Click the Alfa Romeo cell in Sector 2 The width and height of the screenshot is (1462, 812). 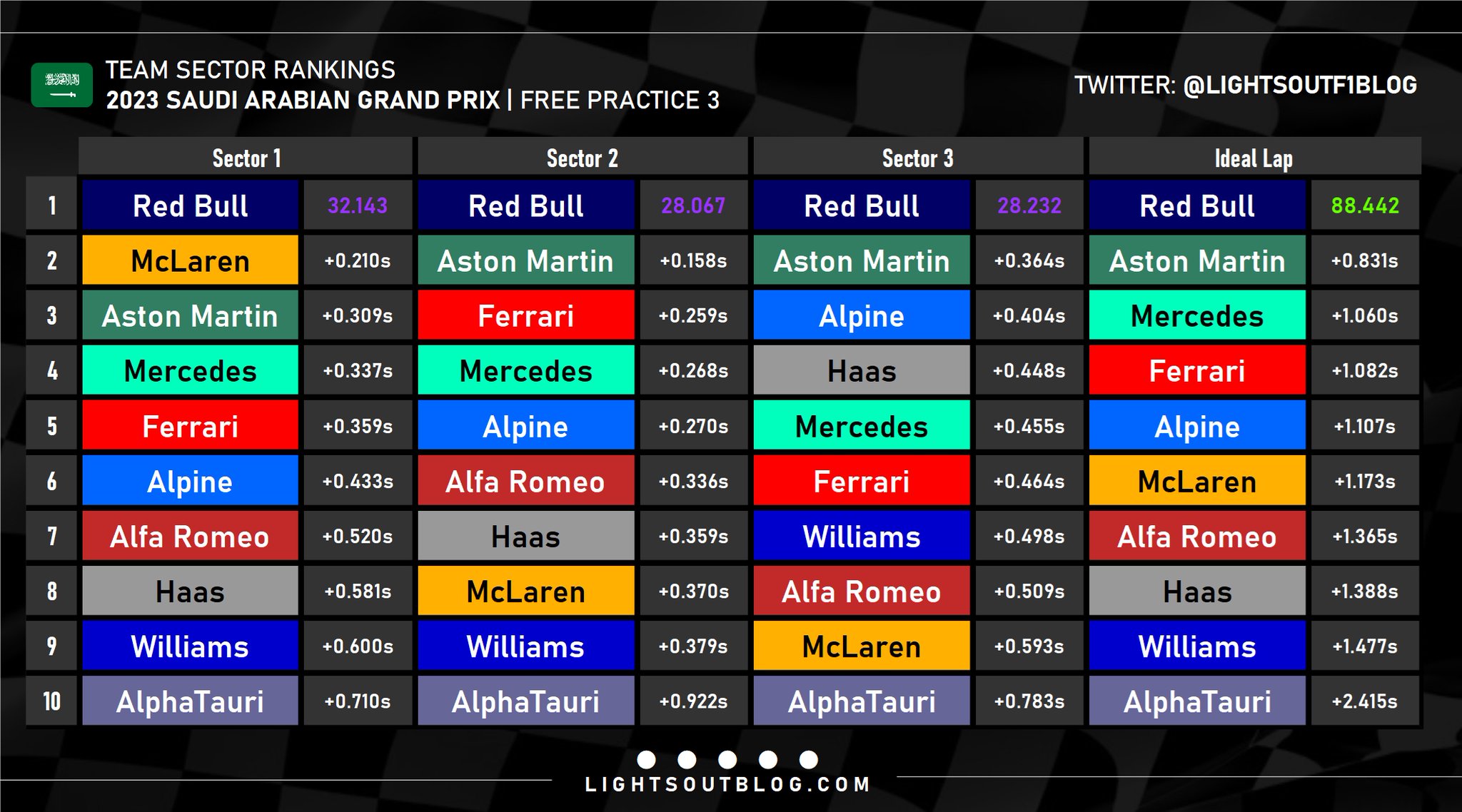[x=525, y=481]
